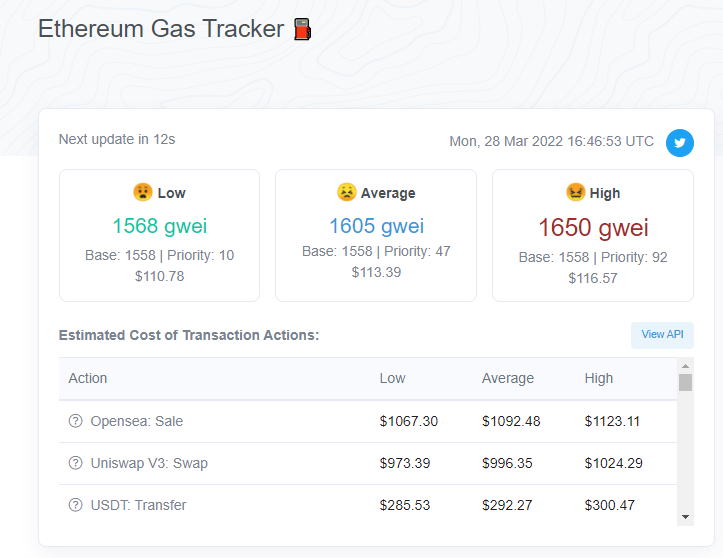Viewport: 723px width, 558px height.
Task: Click the question mark beside Opensea: Sale
Action: point(75,421)
